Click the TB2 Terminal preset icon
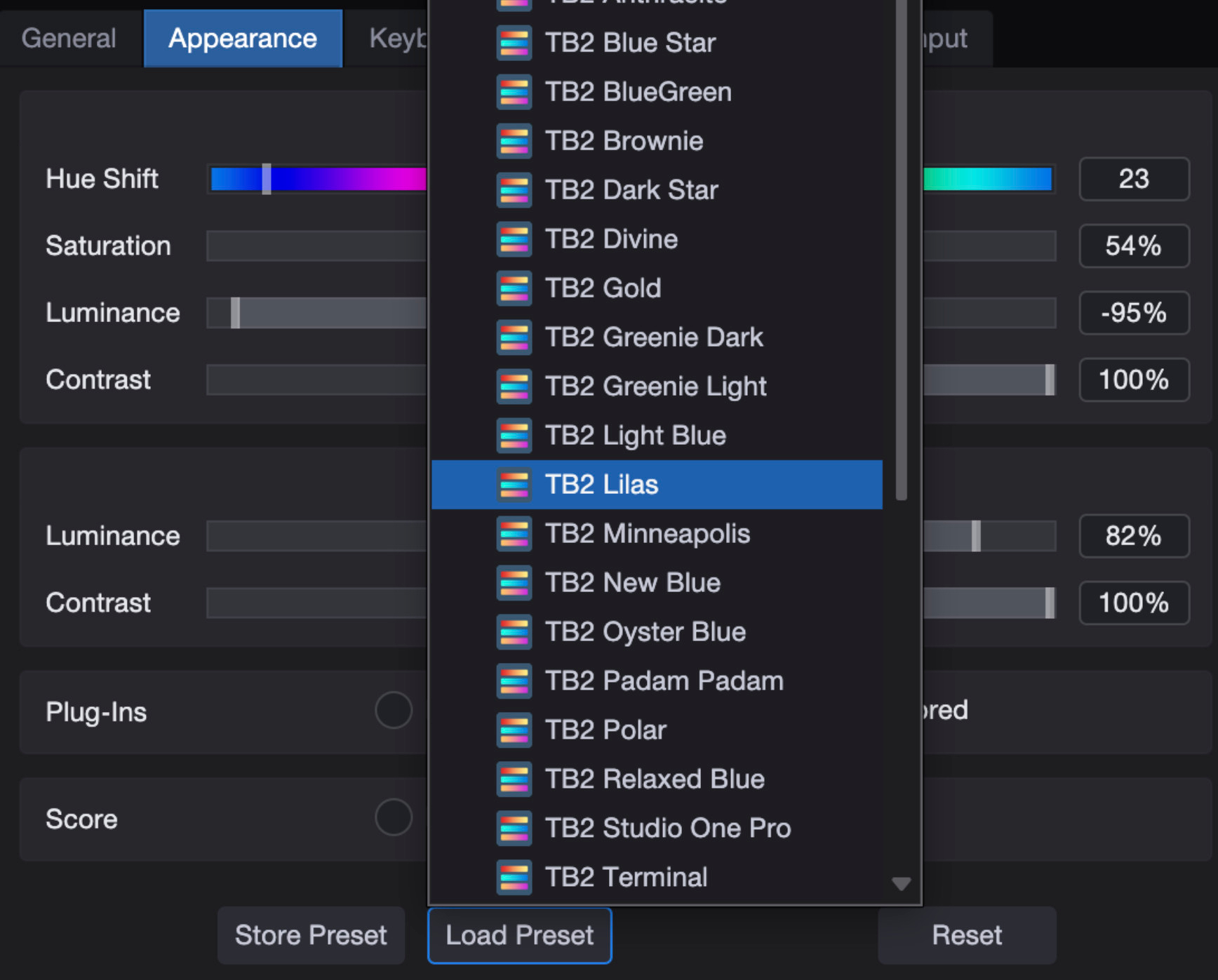Viewport: 1218px width, 980px height. pyautogui.click(x=514, y=878)
